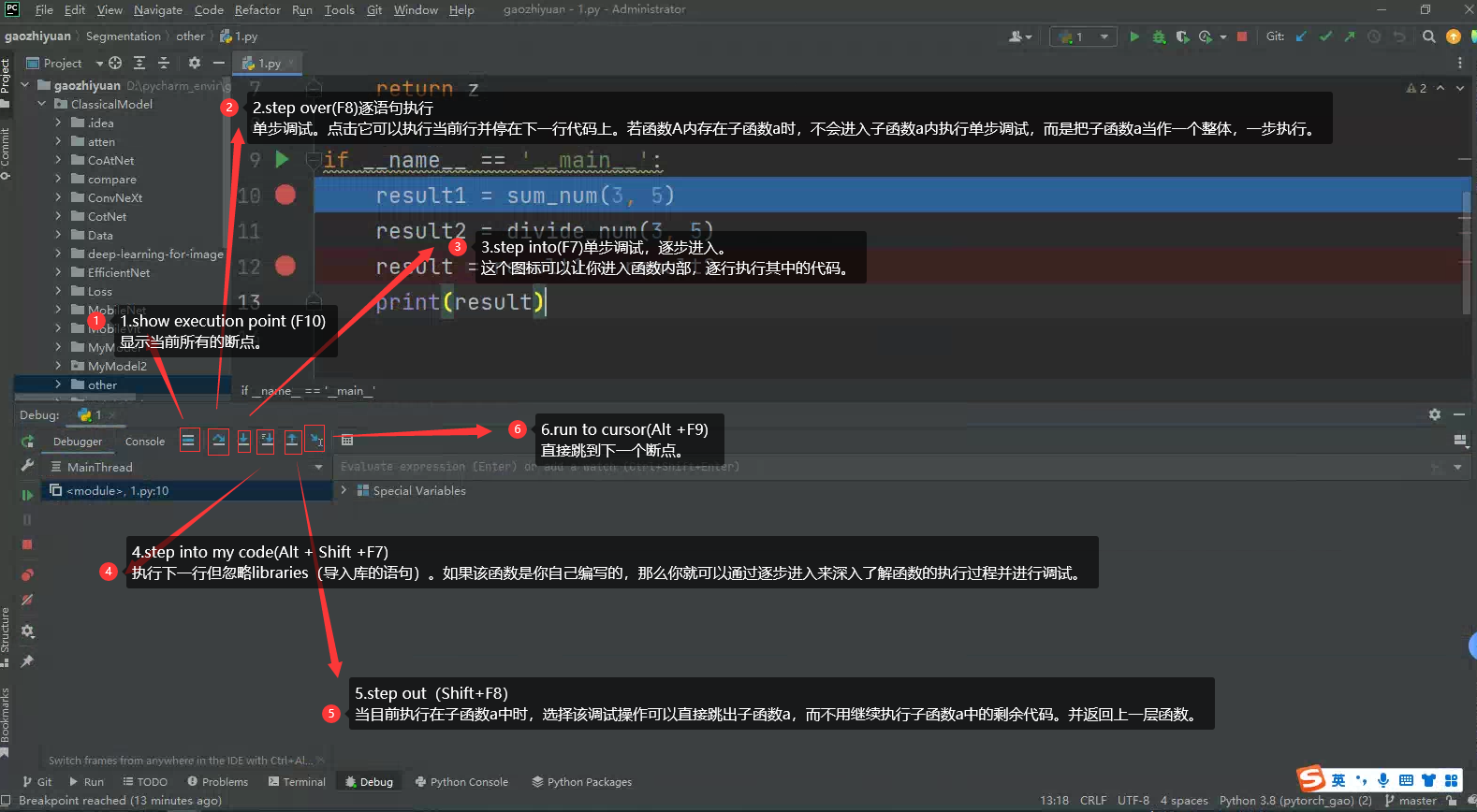Image resolution: width=1477 pixels, height=812 pixels.
Task: Click the Show Execution Point debugger icon
Action: pos(189,440)
